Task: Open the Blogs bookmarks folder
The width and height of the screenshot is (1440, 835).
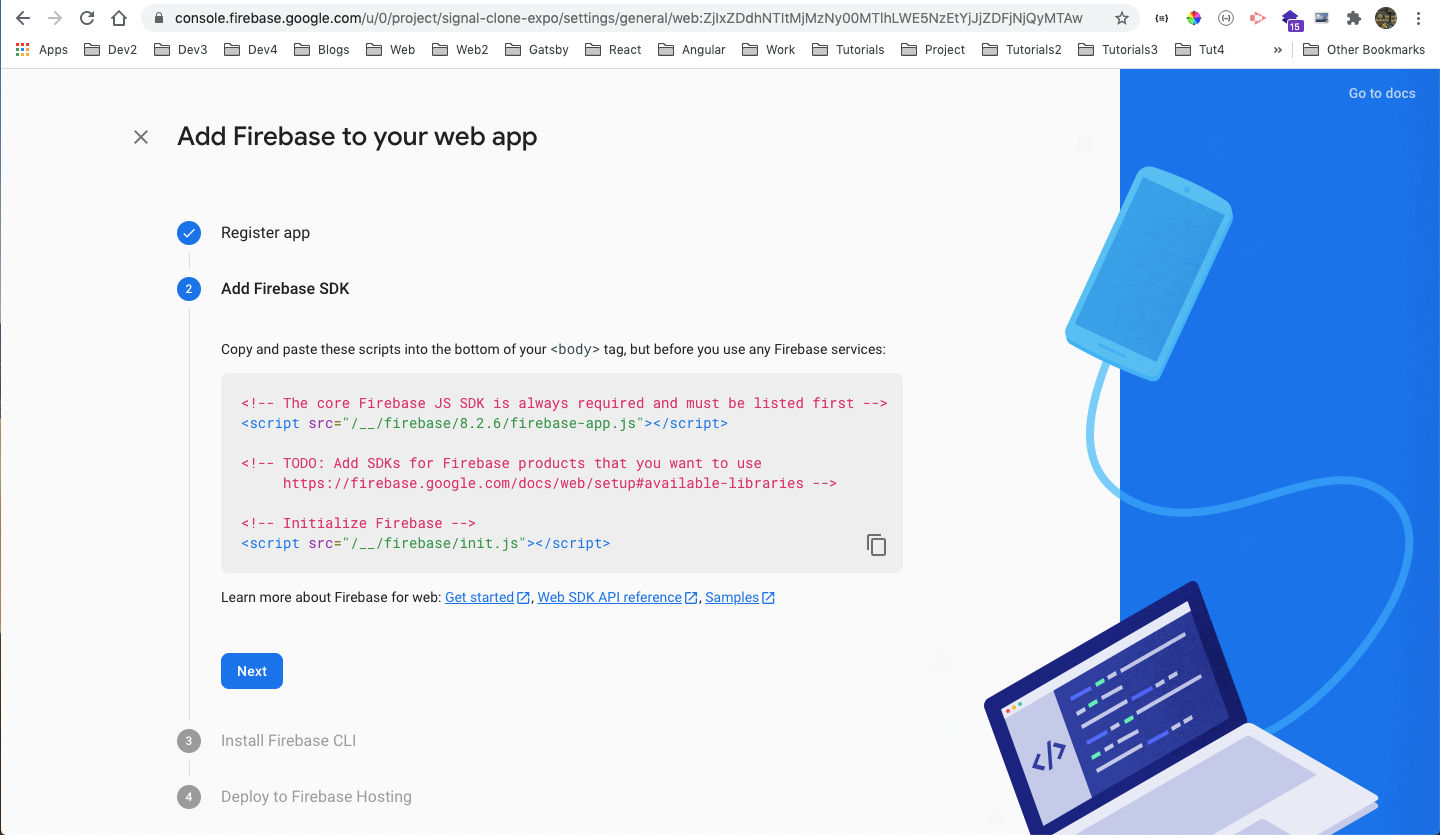Action: click(322, 49)
